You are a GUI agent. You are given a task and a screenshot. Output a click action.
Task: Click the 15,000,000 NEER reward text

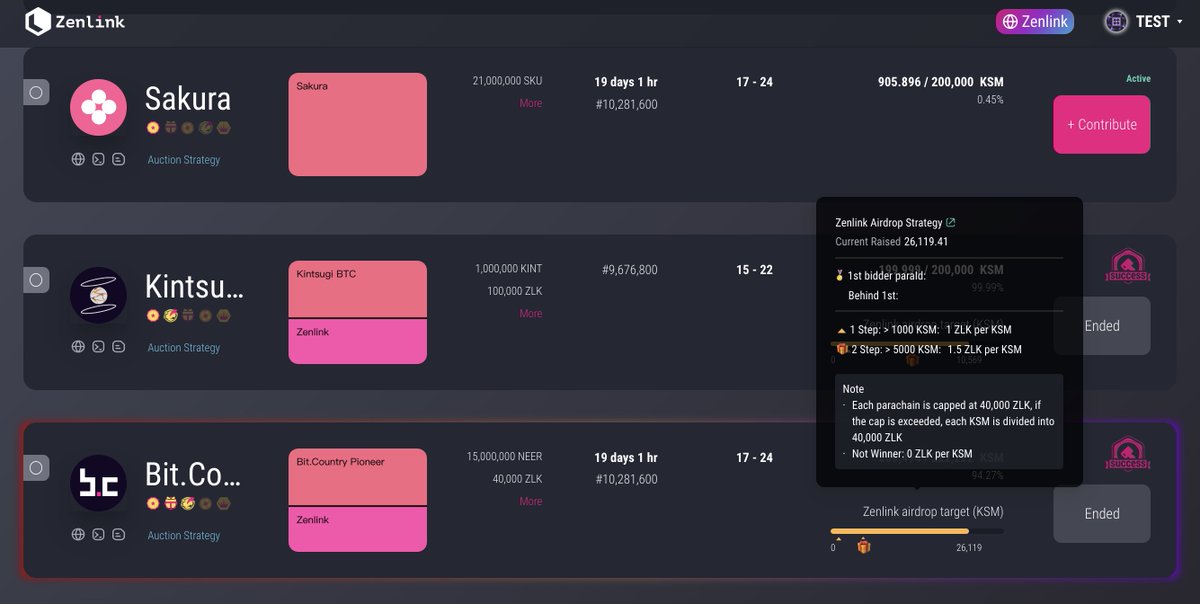point(505,457)
